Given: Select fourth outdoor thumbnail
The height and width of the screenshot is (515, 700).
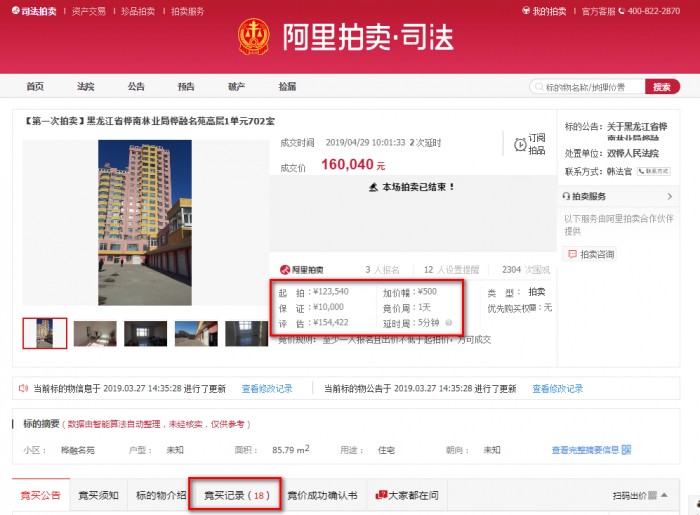Looking at the screenshot, I should [196, 333].
